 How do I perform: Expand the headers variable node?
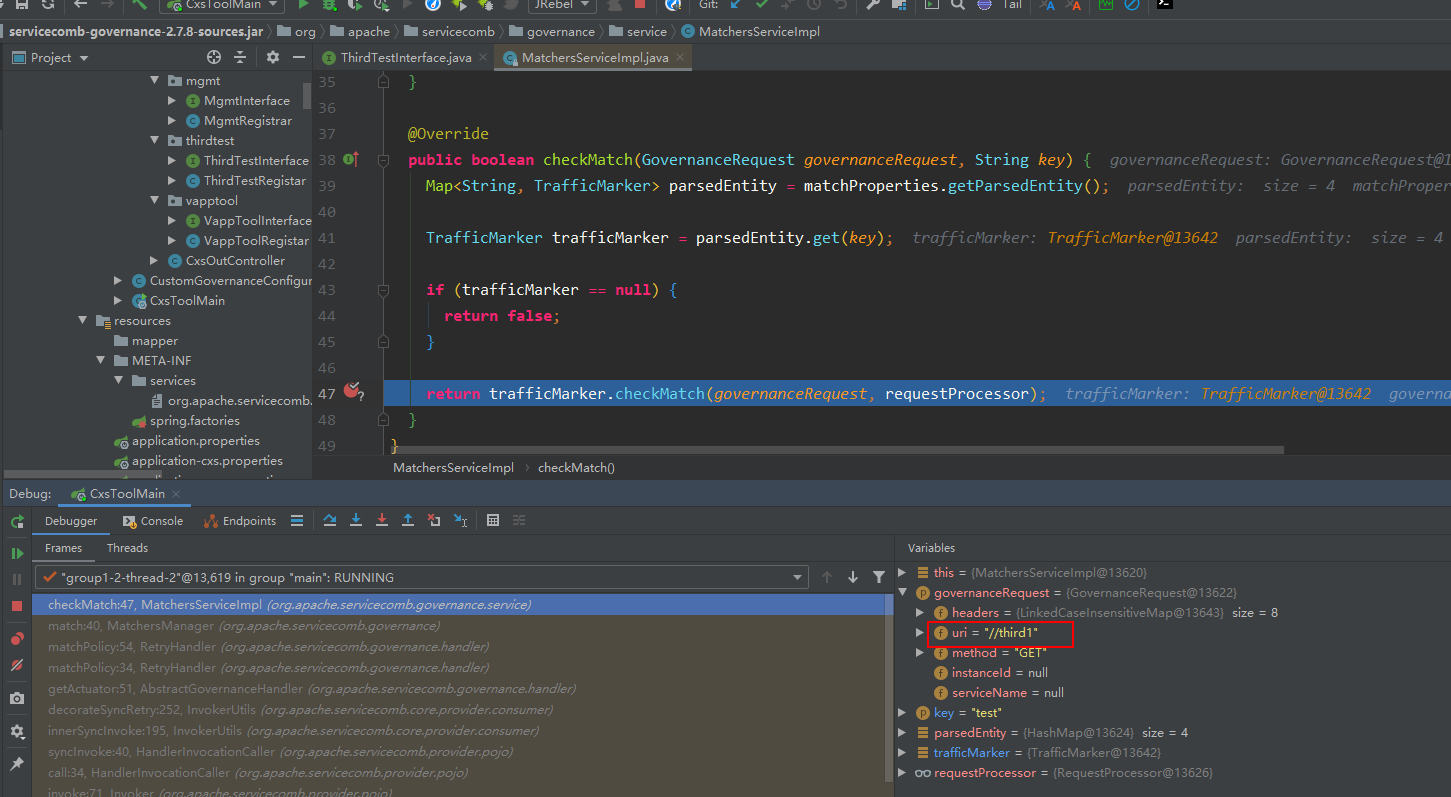[920, 613]
